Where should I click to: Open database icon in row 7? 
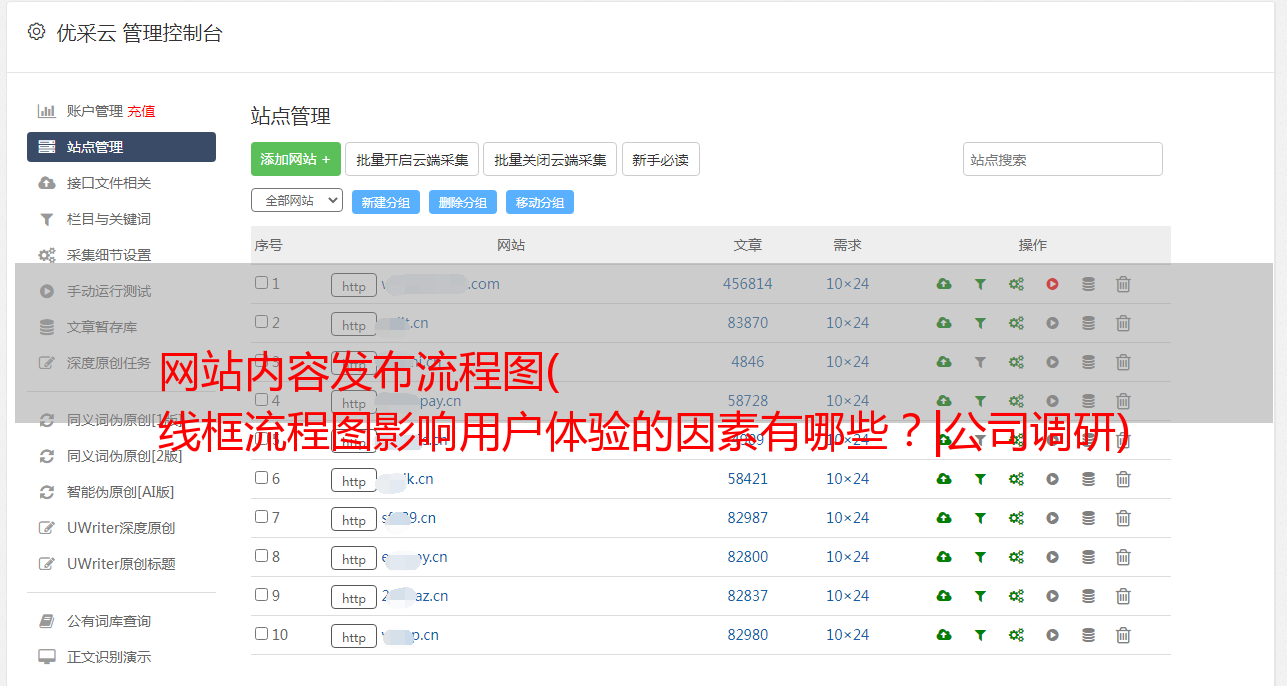1088,518
